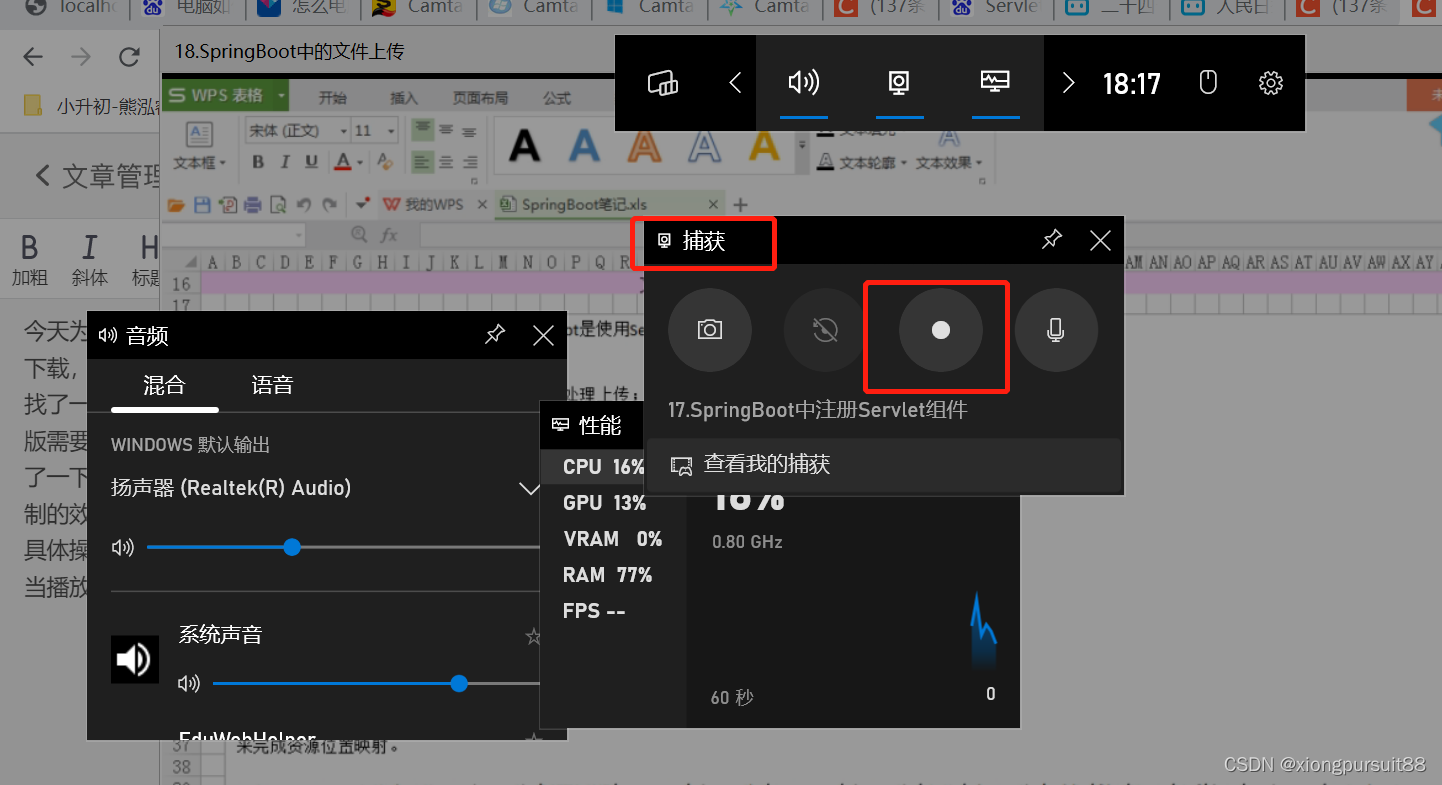Select the yellow WordArt A style
The width and height of the screenshot is (1442, 785).
click(765, 146)
